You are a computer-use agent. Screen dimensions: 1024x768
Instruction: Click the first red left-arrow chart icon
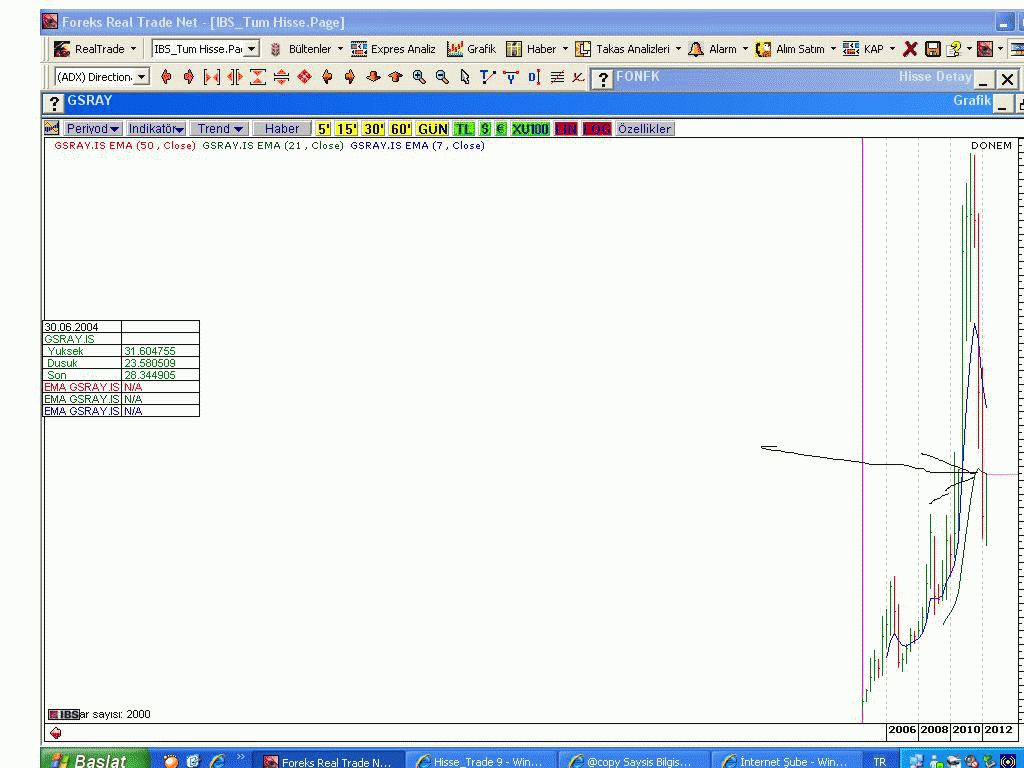(166, 77)
